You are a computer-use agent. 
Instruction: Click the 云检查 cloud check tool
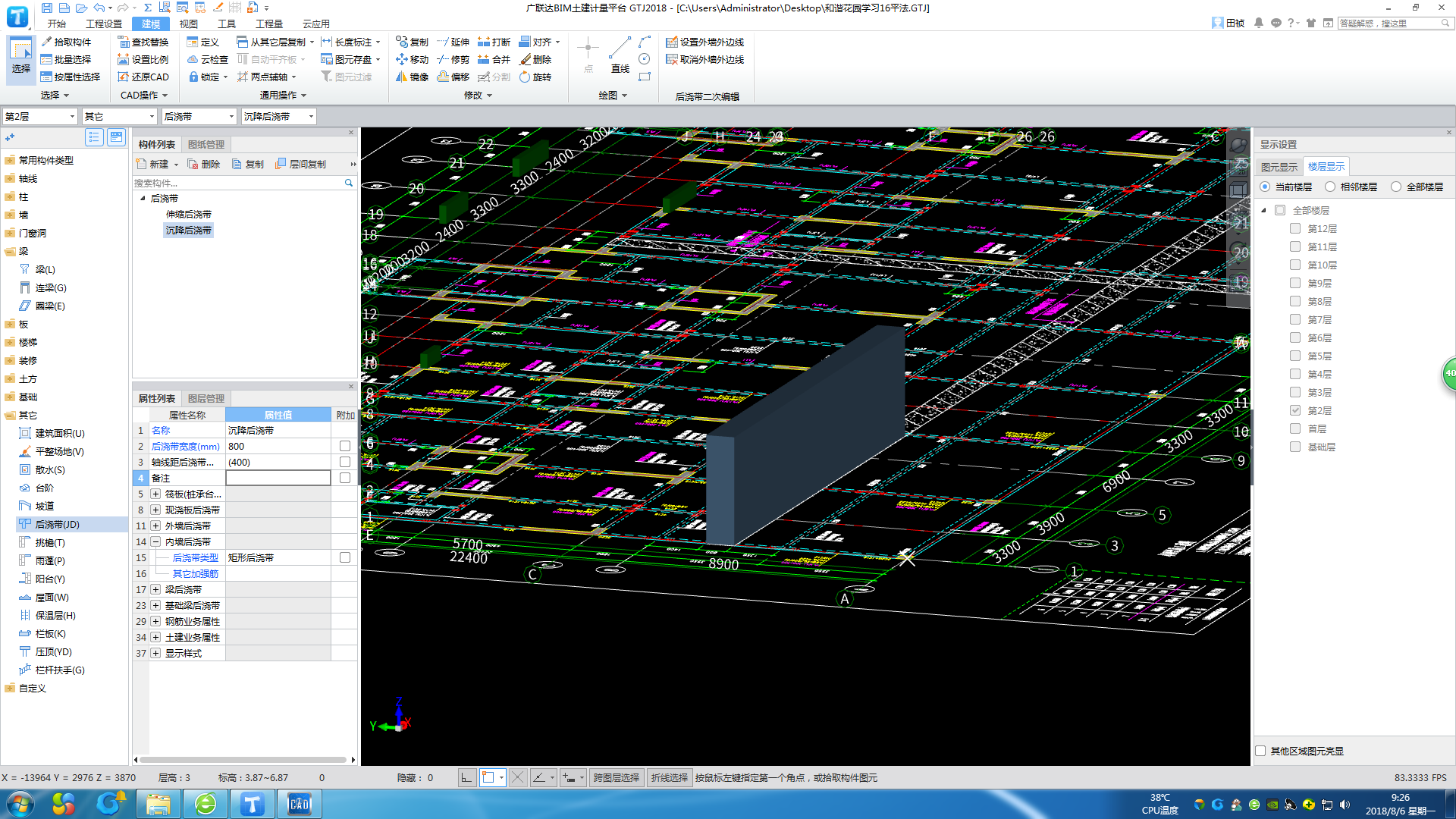pyautogui.click(x=208, y=59)
